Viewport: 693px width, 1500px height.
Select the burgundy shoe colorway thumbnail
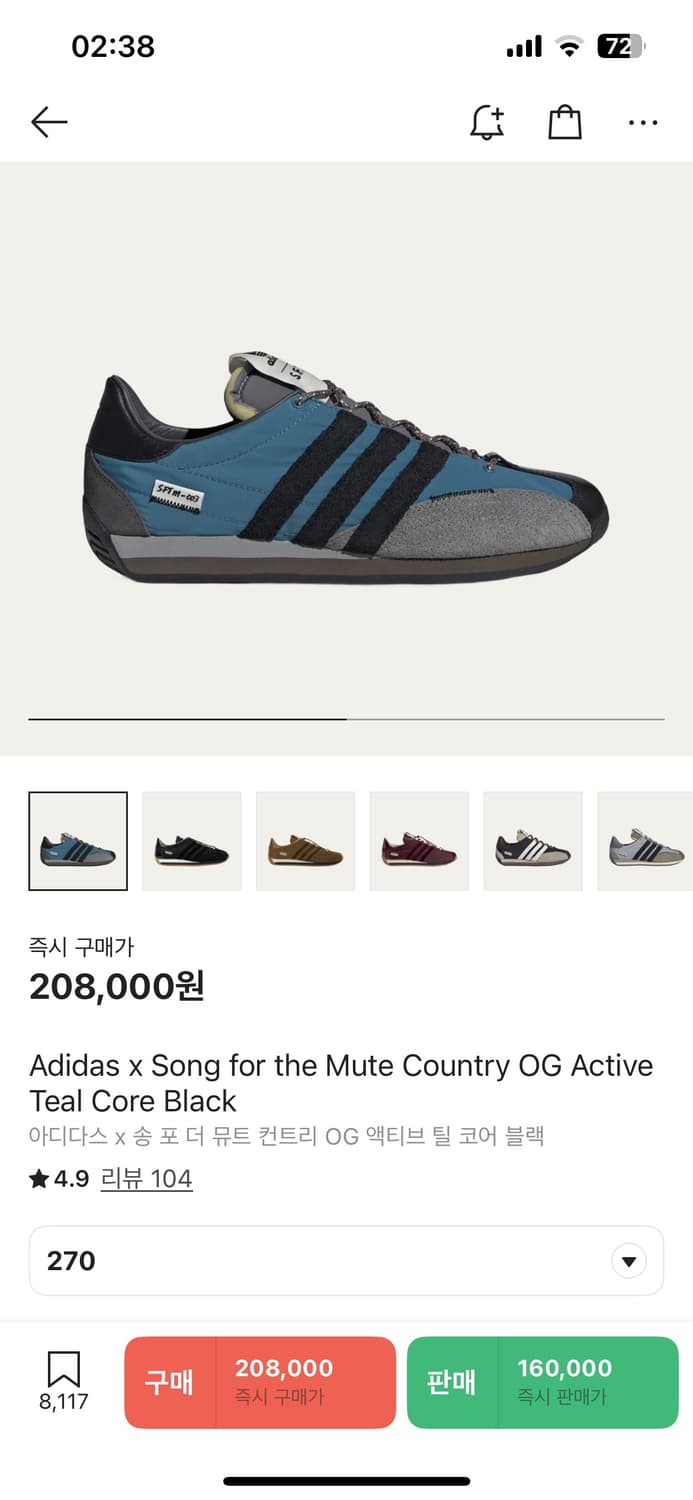pos(419,841)
